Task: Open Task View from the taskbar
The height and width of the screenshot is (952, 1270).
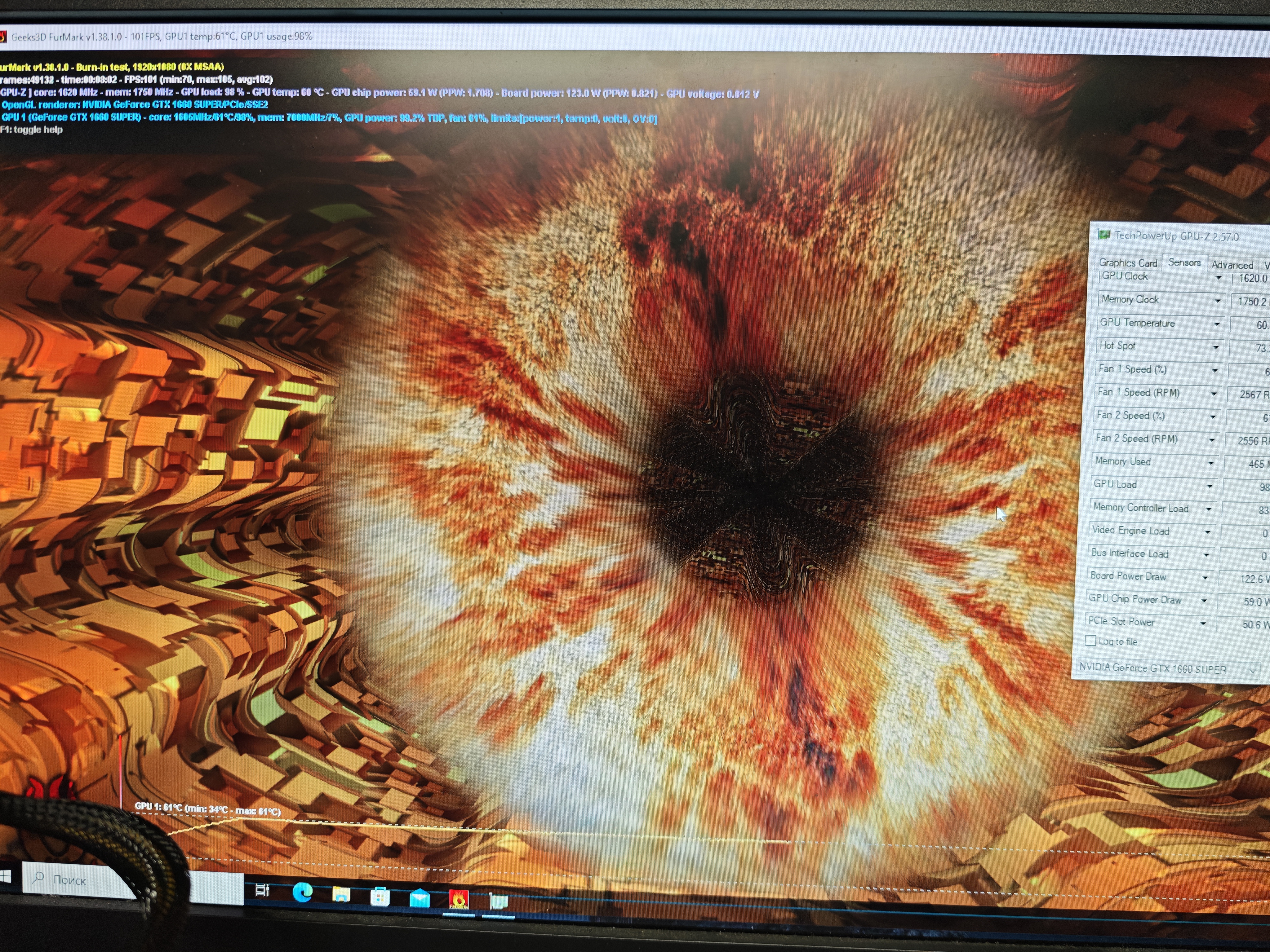Action: pyautogui.click(x=262, y=890)
